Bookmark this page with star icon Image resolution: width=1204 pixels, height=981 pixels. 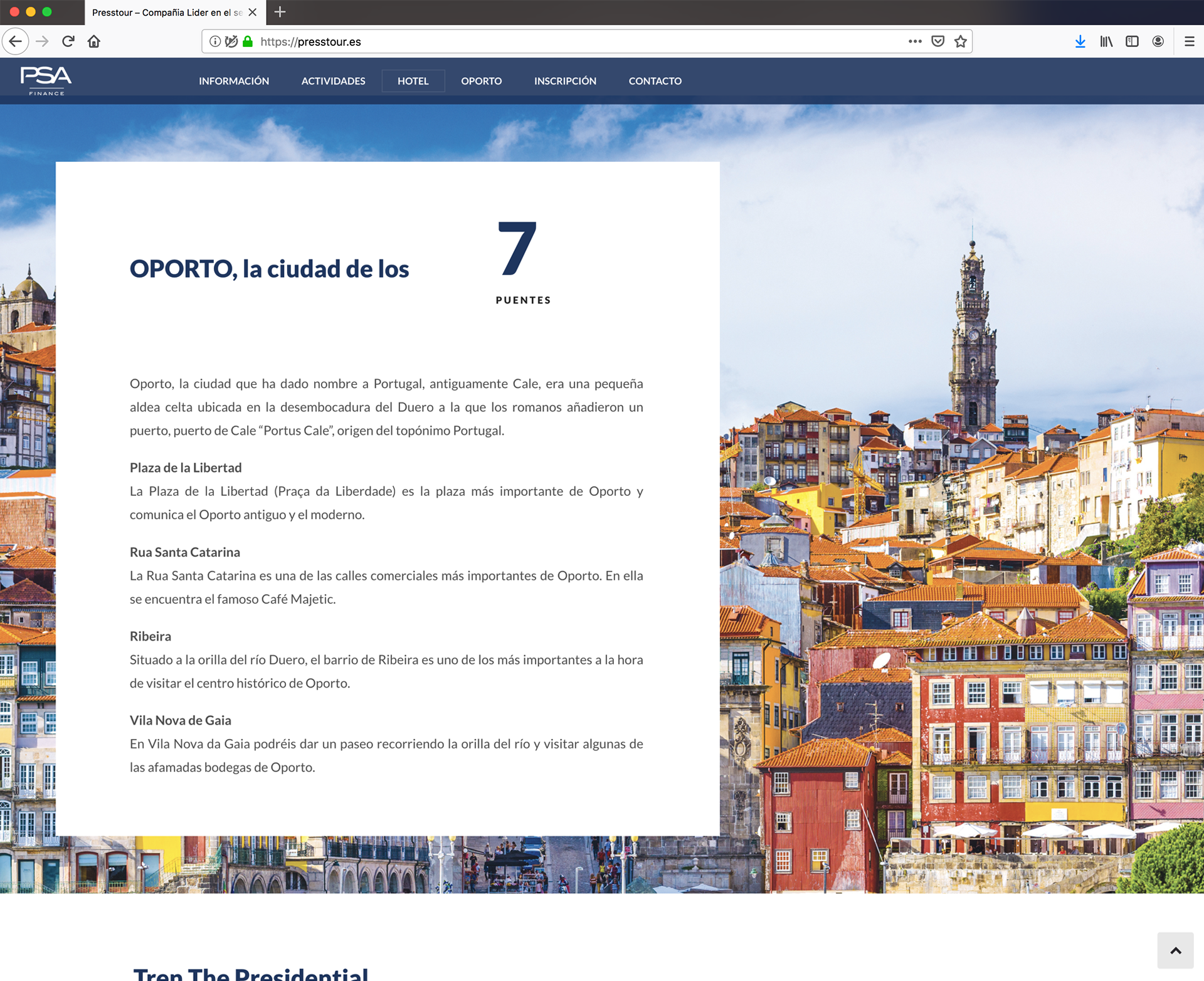click(x=961, y=41)
